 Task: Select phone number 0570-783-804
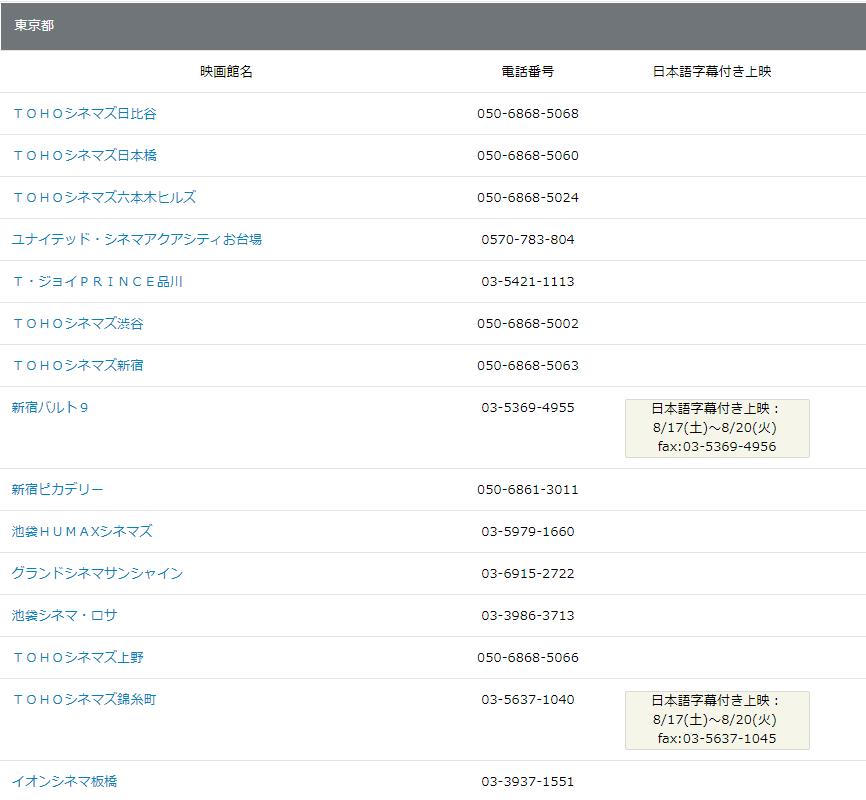tap(527, 239)
